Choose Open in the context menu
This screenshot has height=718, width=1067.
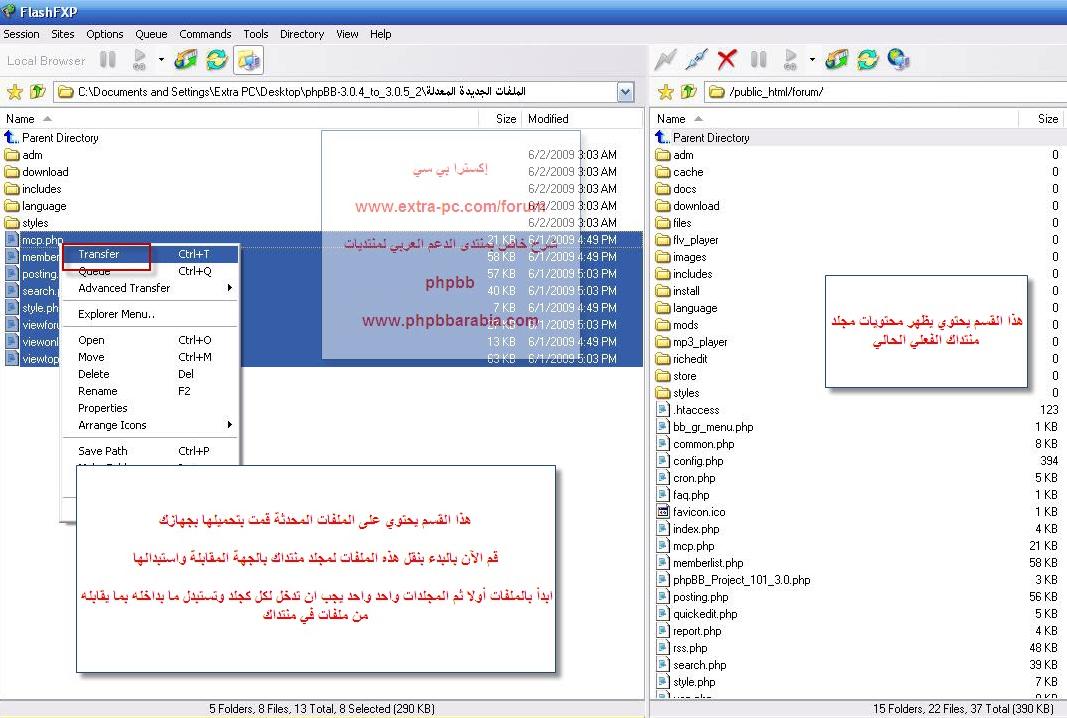coord(150,340)
